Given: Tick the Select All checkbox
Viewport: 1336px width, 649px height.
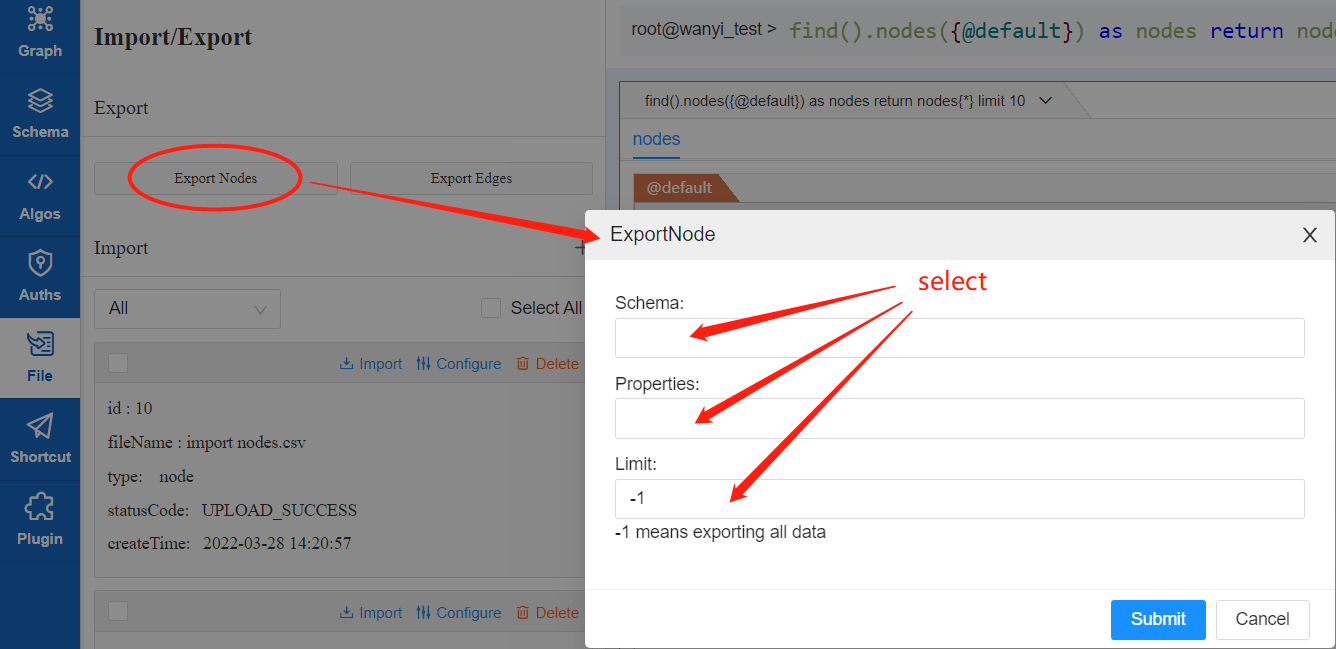Looking at the screenshot, I should click(x=491, y=308).
